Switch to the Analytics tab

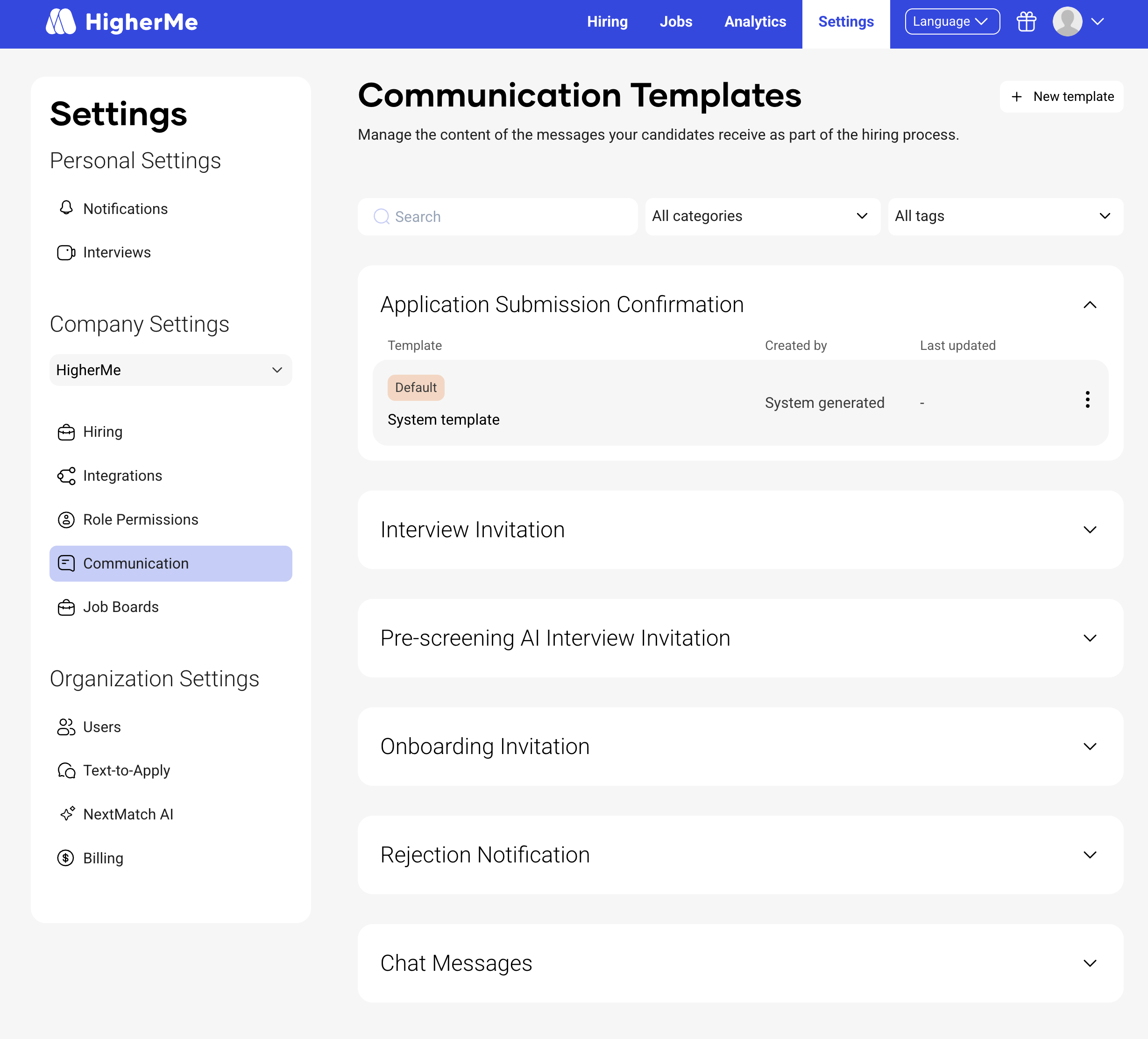coord(755,21)
